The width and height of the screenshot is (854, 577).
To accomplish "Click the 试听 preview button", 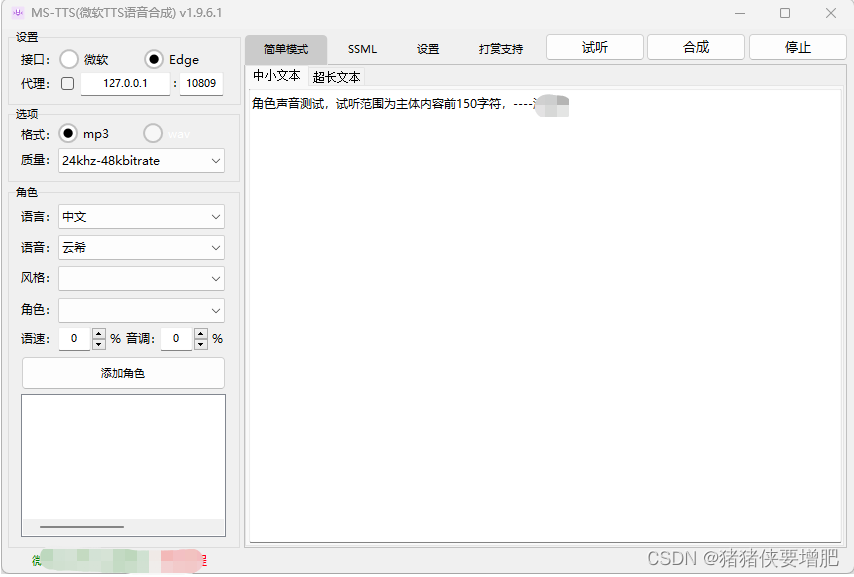I will coord(595,47).
